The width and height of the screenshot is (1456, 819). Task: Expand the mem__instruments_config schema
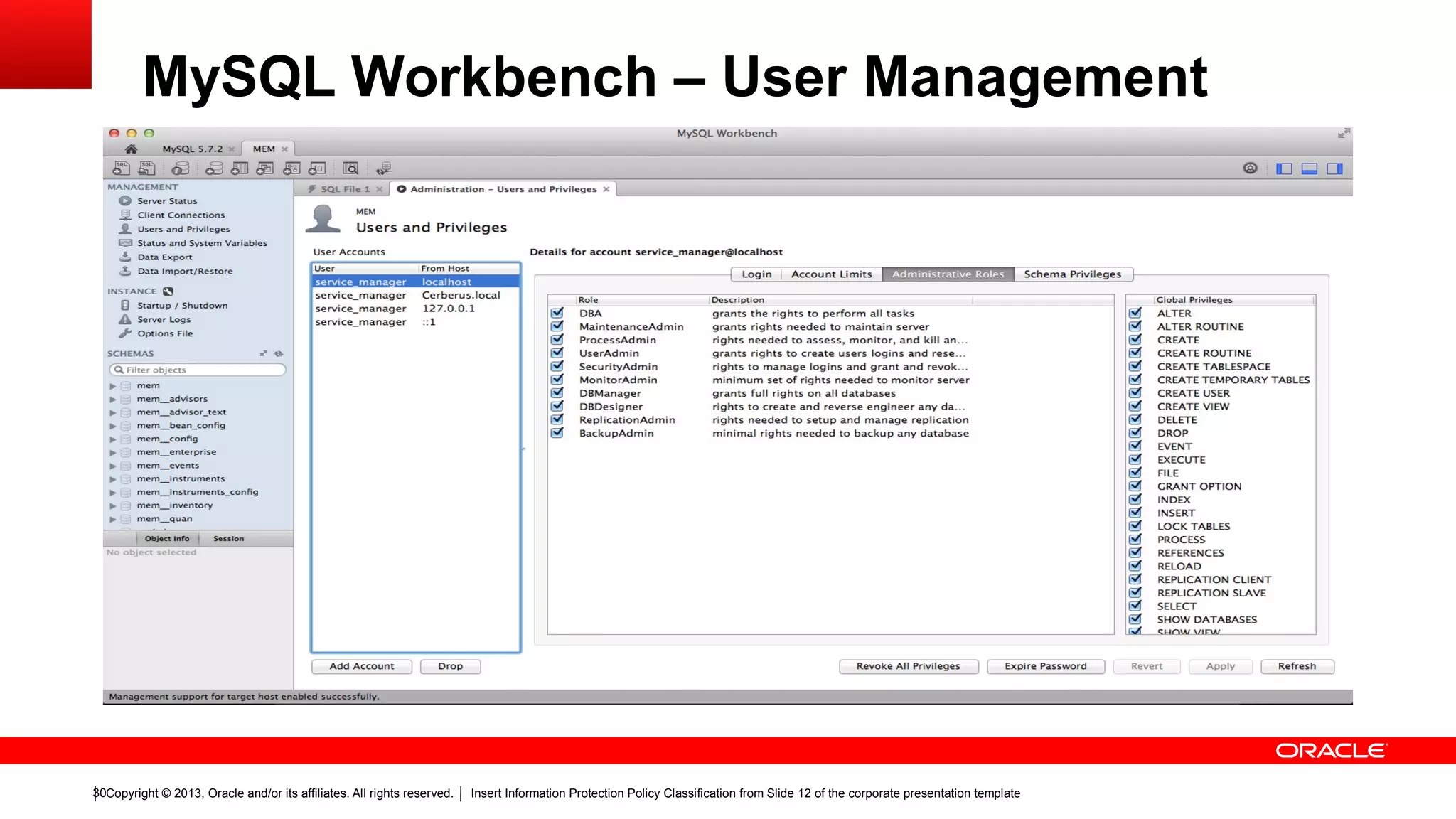(x=112, y=493)
